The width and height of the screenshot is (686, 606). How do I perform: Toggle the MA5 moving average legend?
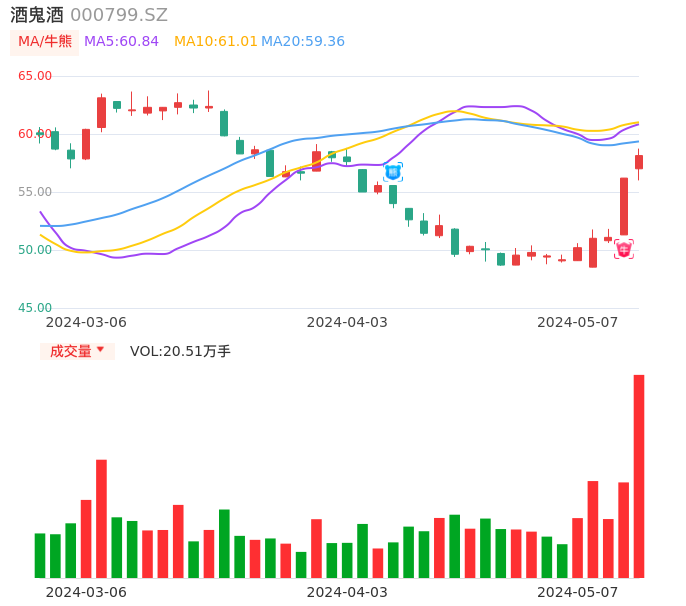(121, 41)
